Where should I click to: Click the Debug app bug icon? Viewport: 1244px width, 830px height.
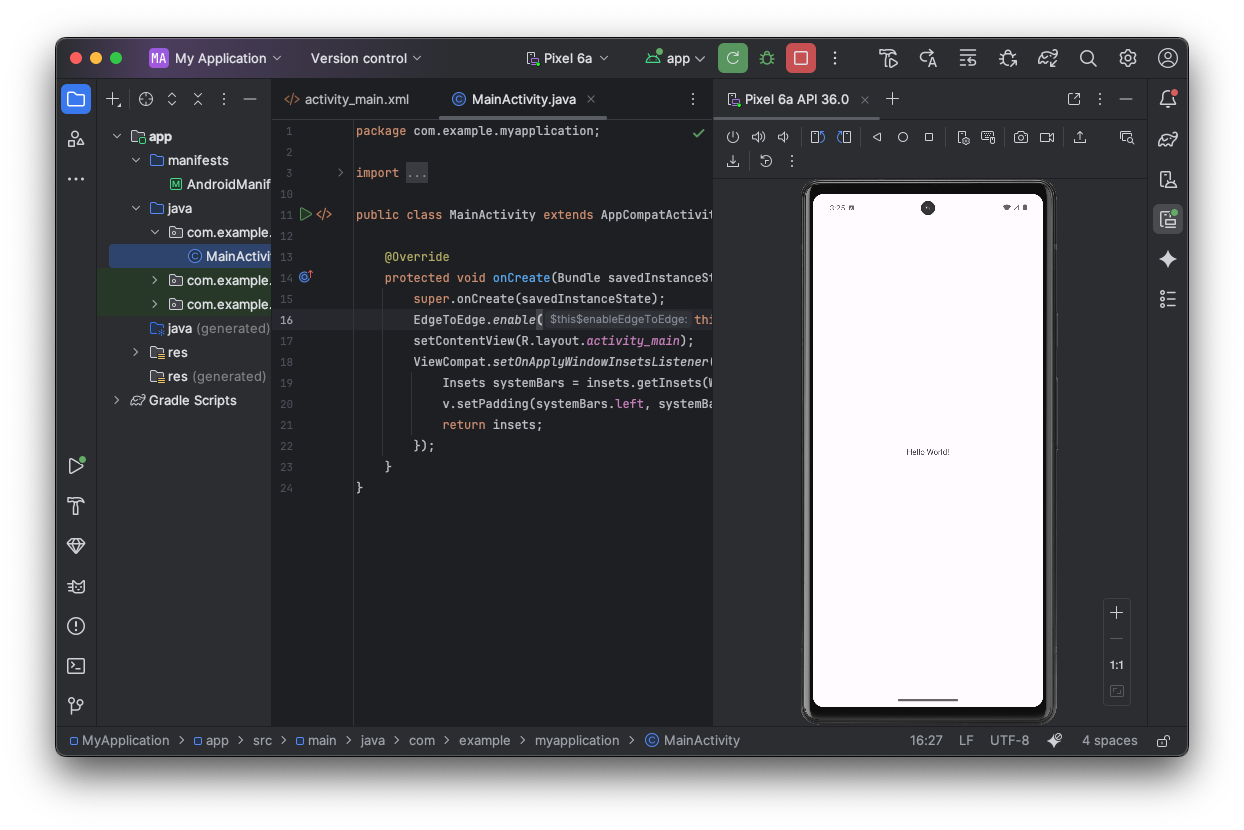[767, 58]
